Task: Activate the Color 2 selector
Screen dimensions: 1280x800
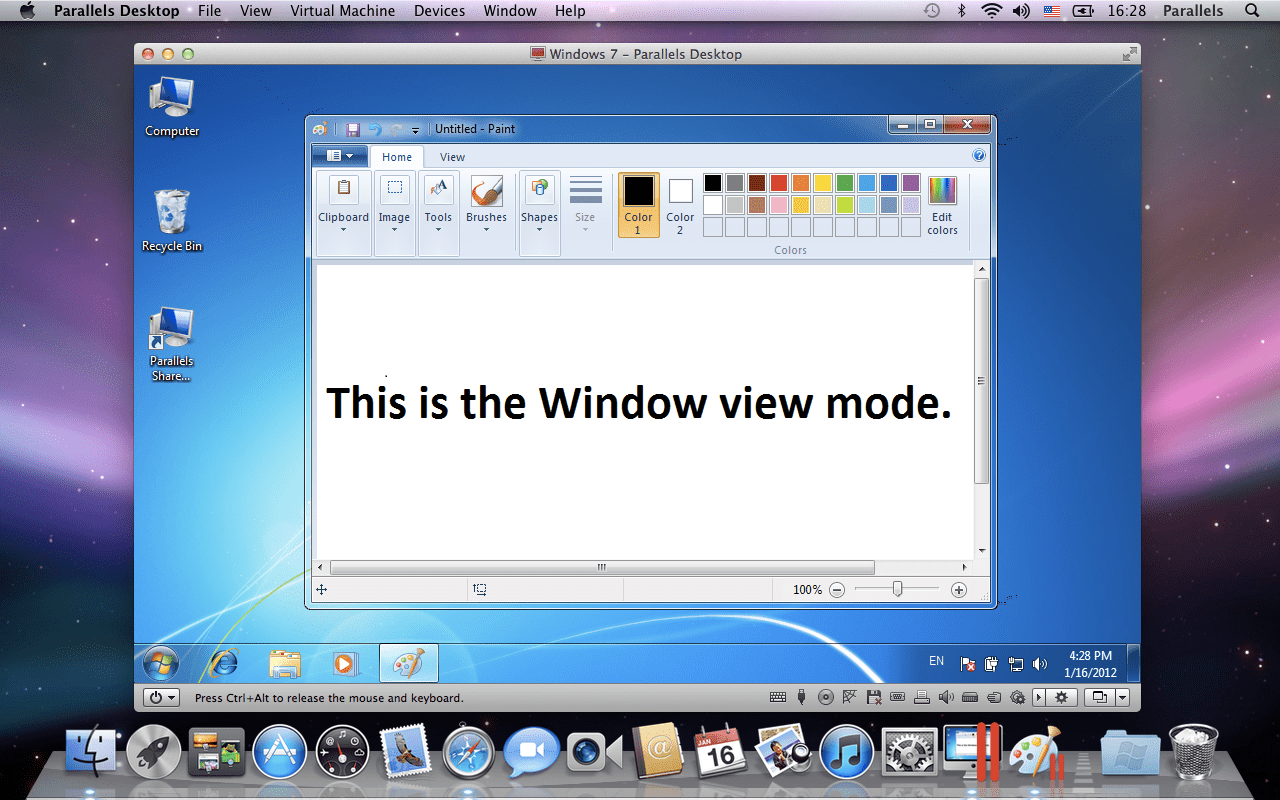Action: (680, 205)
